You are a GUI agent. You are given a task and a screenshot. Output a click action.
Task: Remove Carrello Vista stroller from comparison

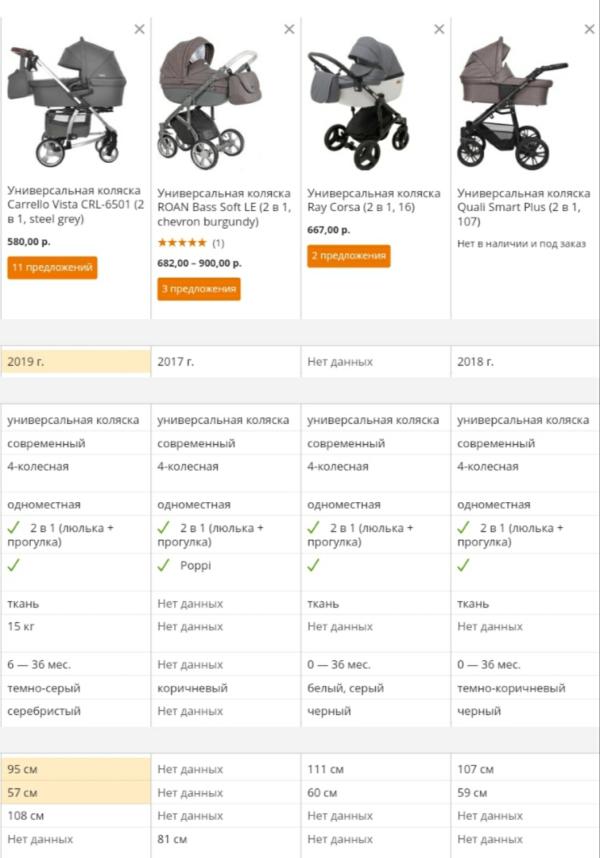(x=139, y=29)
